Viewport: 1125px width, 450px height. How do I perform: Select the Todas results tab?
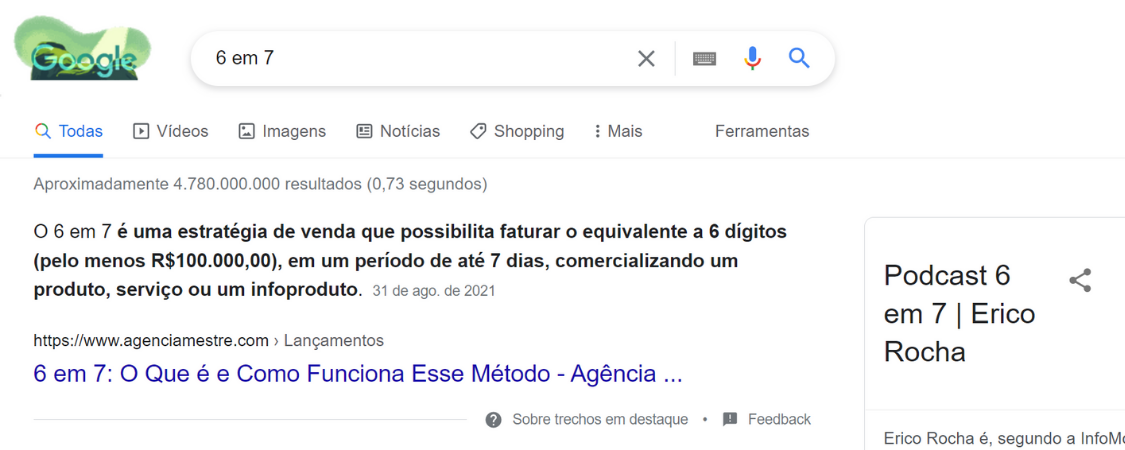pyautogui.click(x=69, y=131)
